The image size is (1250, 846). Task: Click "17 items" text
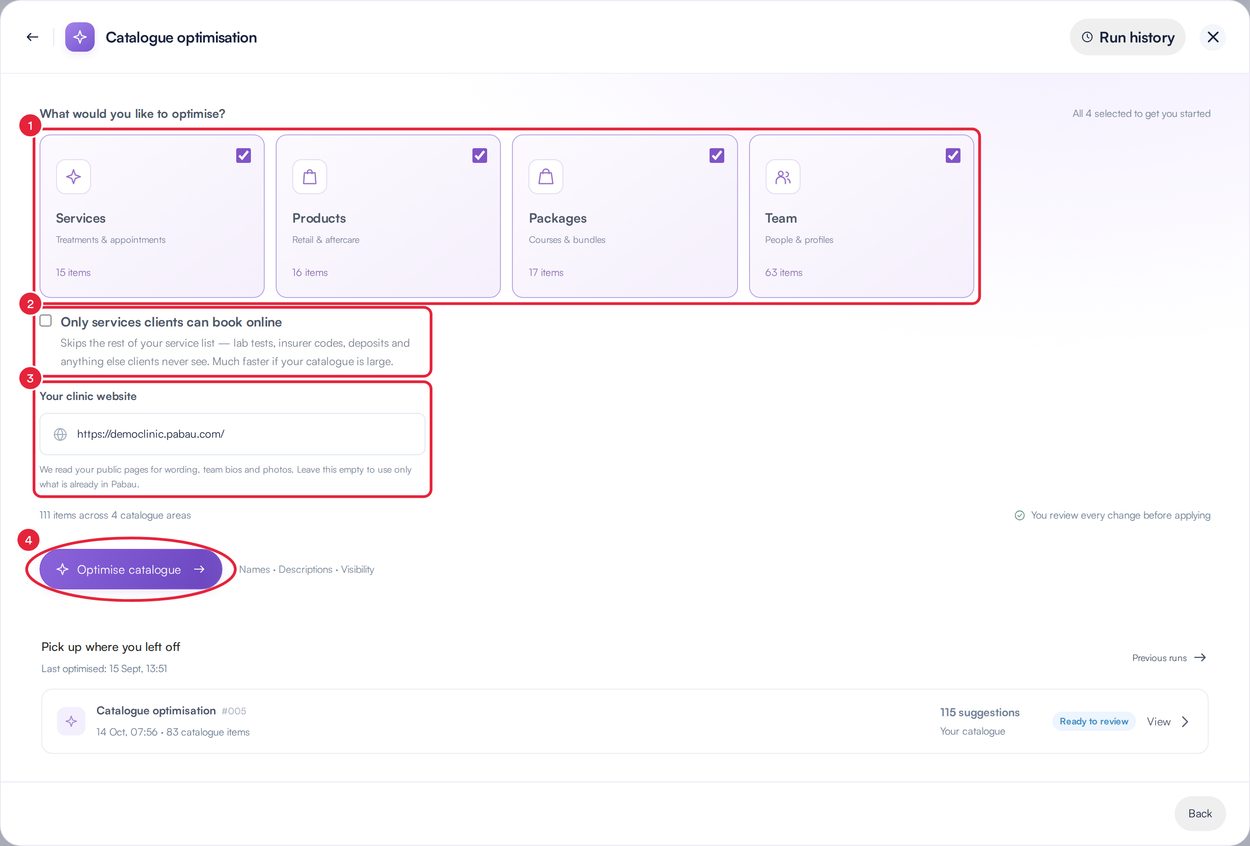point(546,272)
